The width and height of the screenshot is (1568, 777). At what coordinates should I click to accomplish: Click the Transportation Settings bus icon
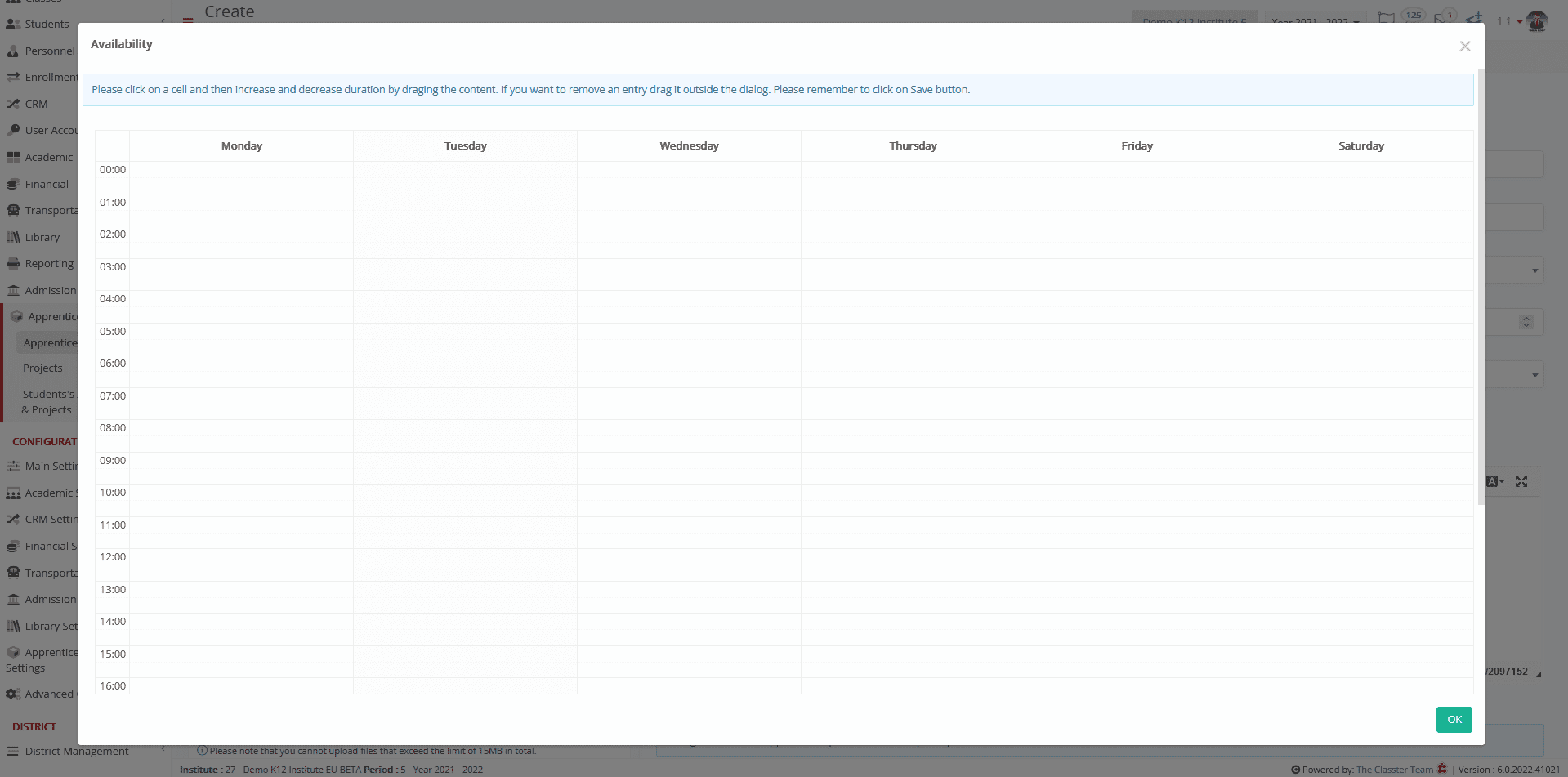coord(13,574)
